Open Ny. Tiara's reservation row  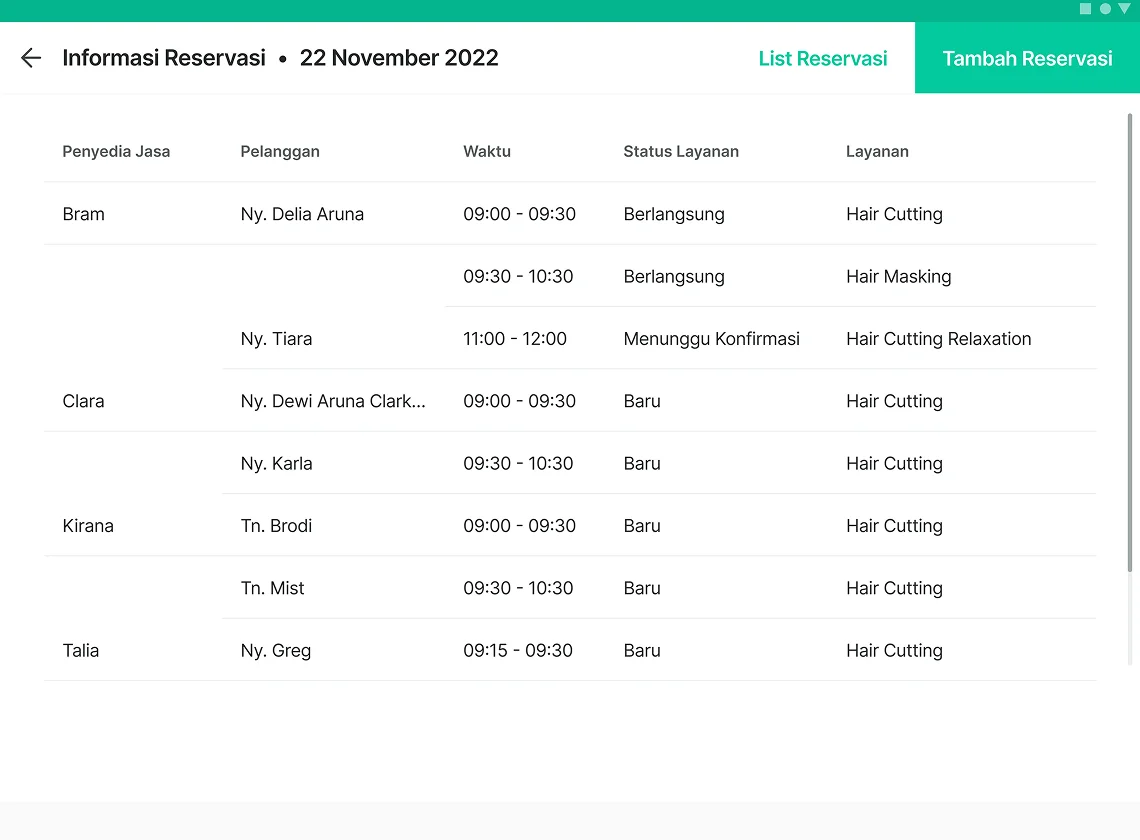coord(659,339)
